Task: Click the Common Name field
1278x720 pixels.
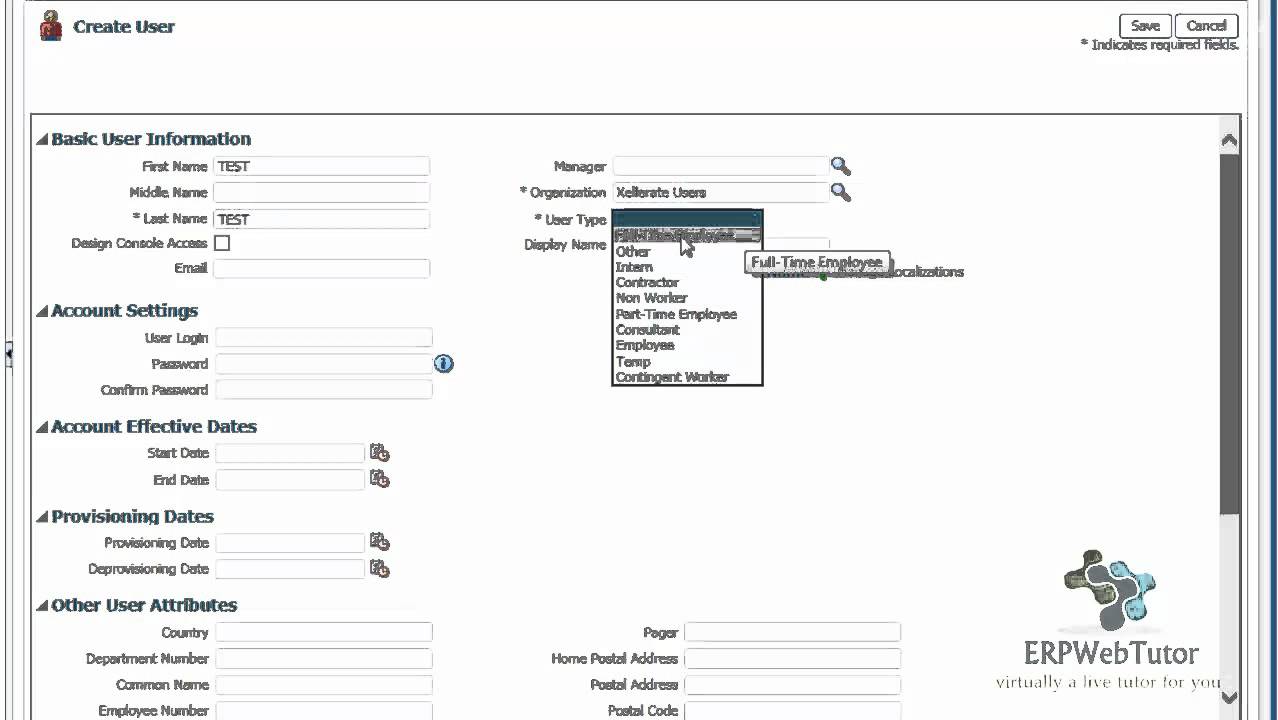Action: [324, 685]
